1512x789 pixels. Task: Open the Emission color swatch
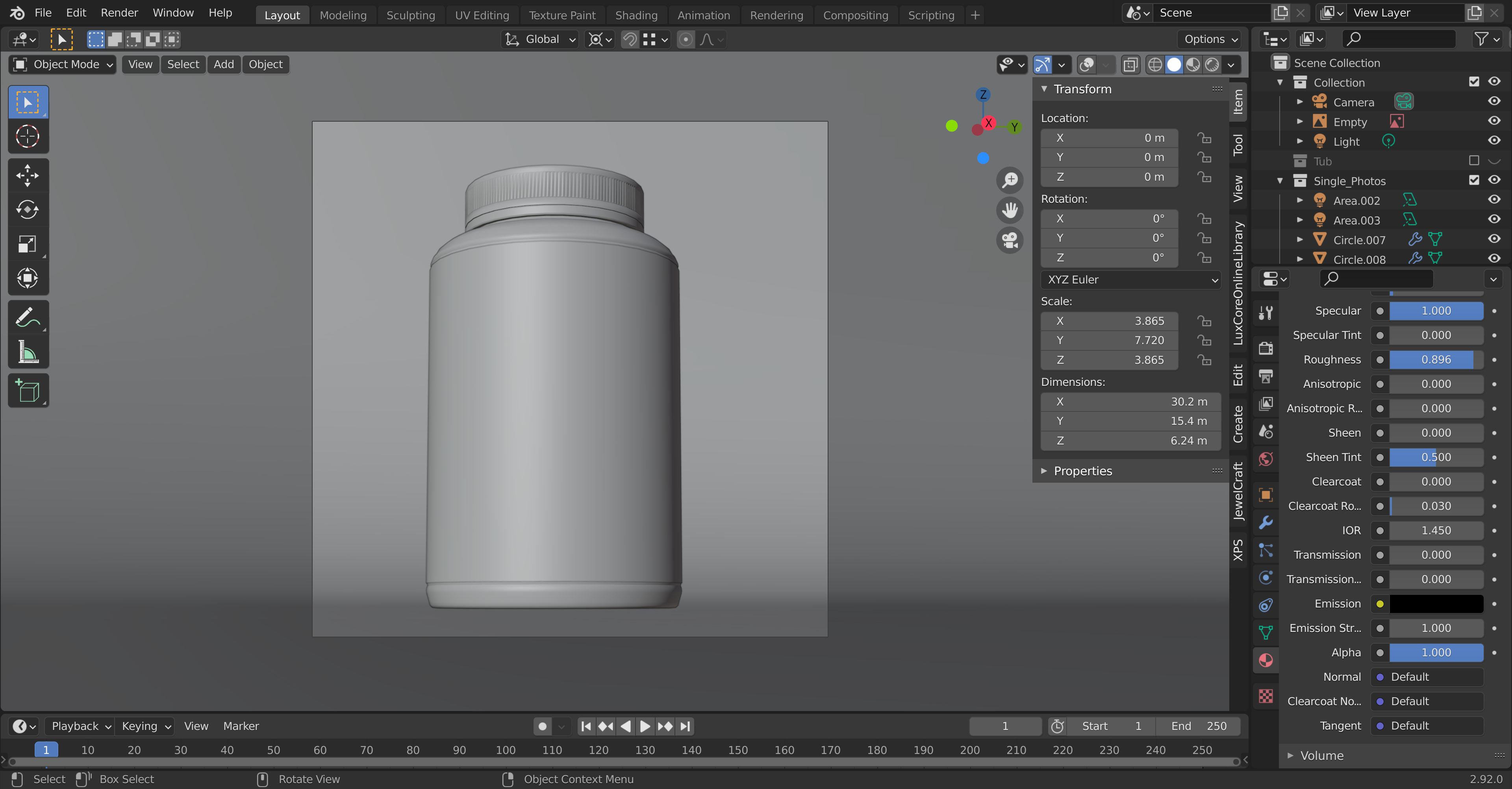coord(1436,604)
